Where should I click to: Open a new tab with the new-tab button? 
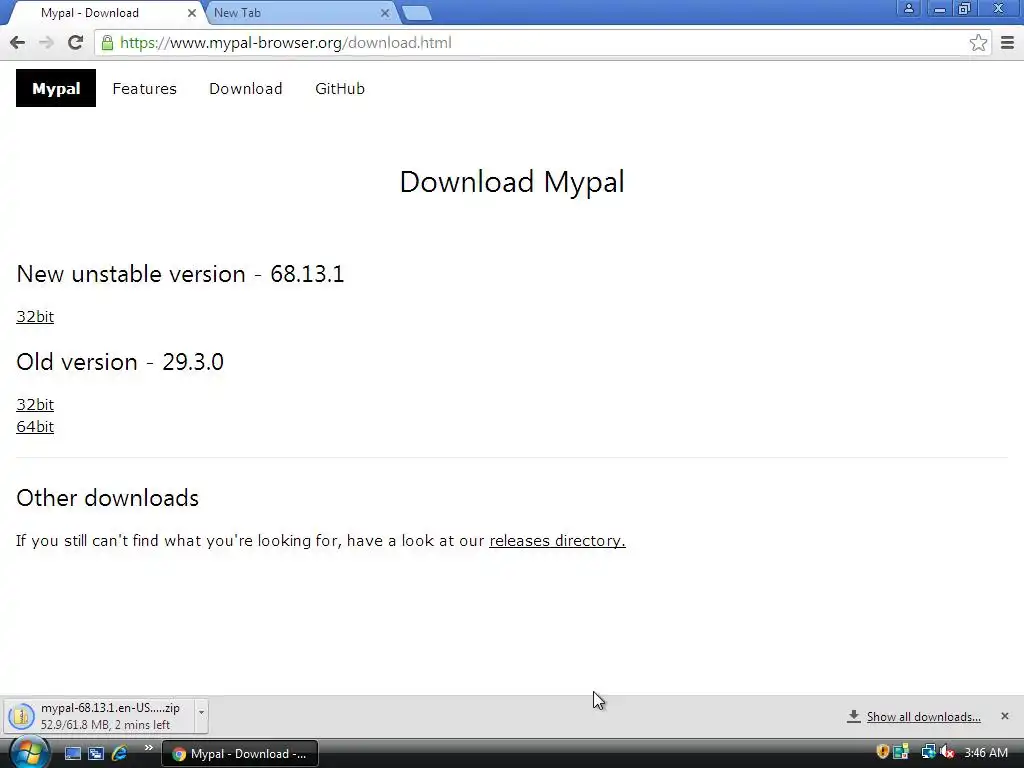pyautogui.click(x=417, y=12)
